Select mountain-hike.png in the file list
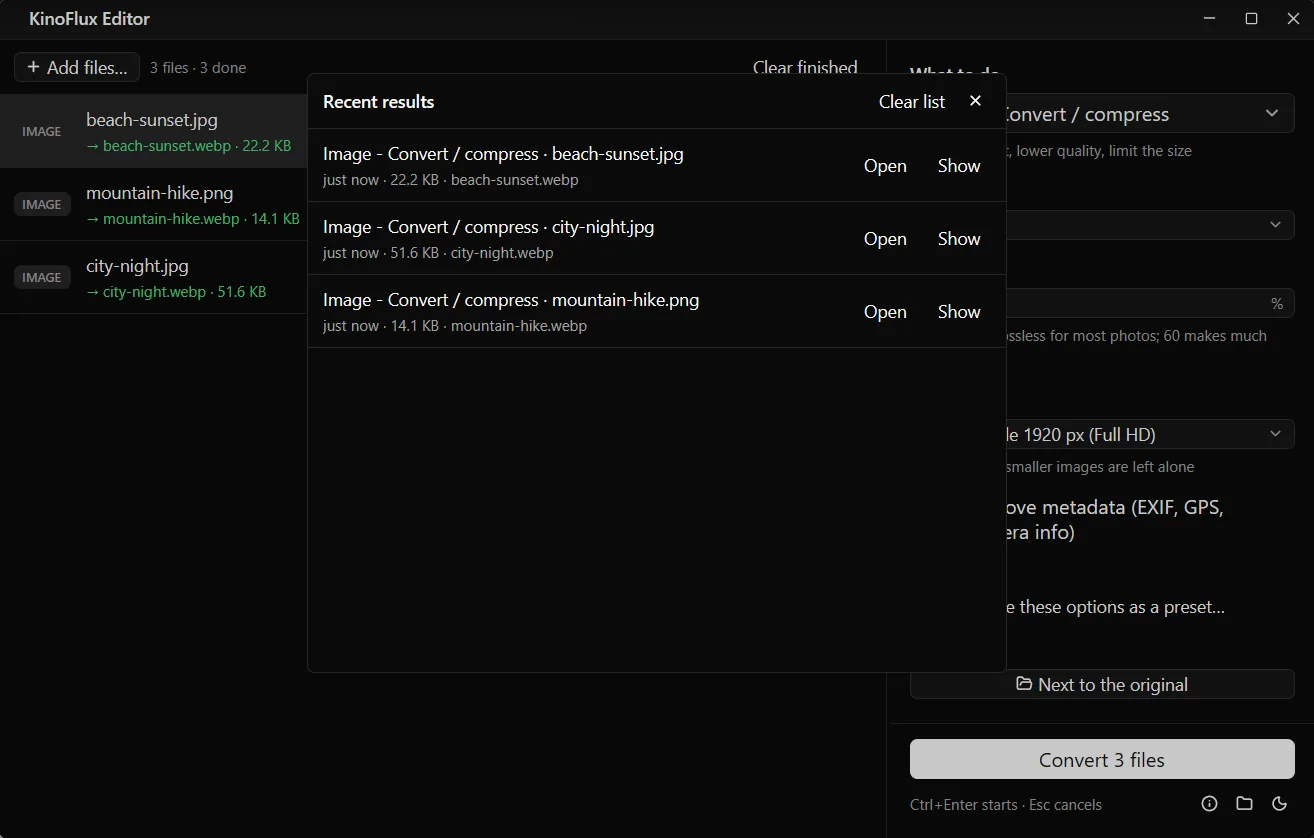The image size is (1314, 838). tap(154, 204)
